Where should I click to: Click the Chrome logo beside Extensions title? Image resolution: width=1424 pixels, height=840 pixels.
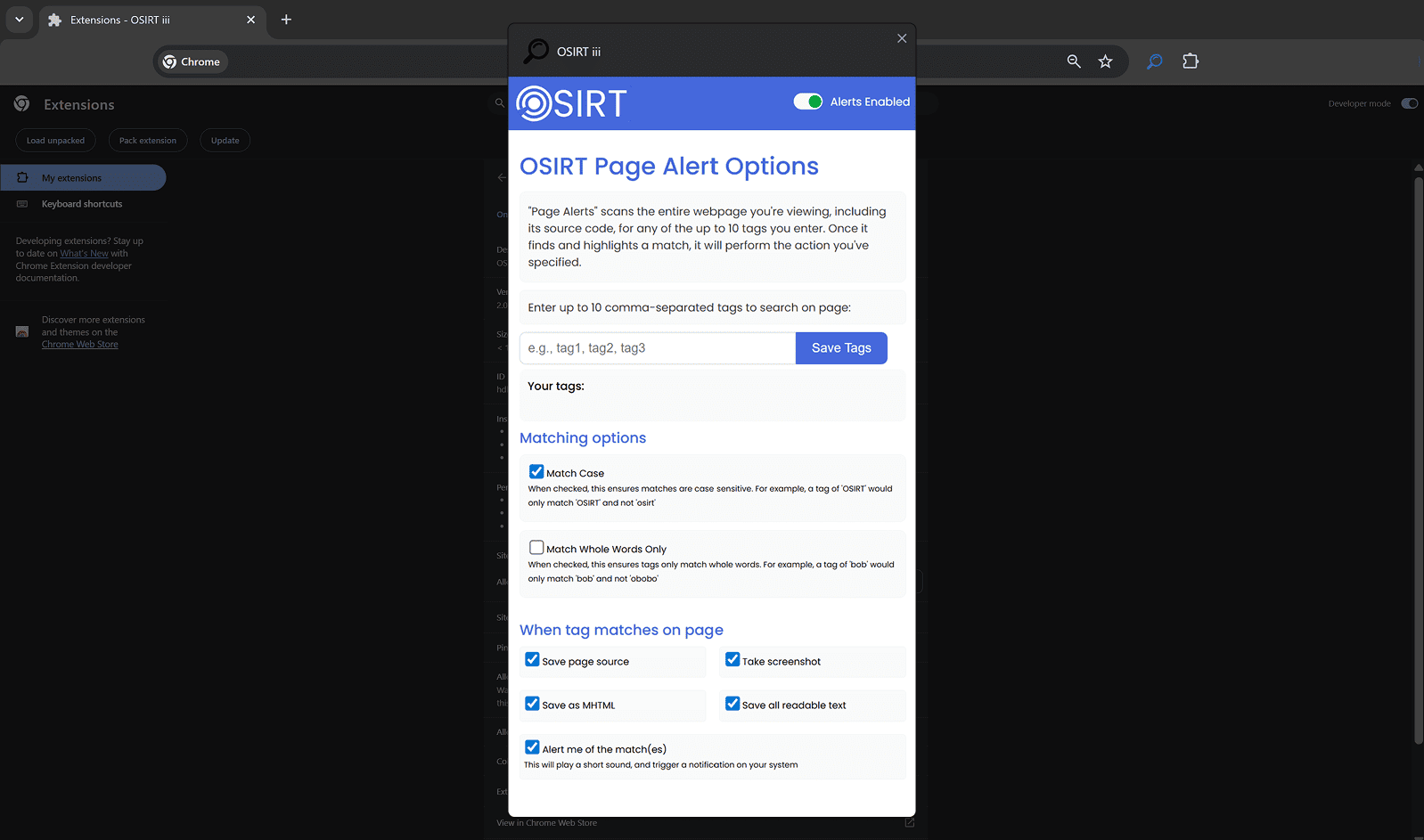click(22, 104)
